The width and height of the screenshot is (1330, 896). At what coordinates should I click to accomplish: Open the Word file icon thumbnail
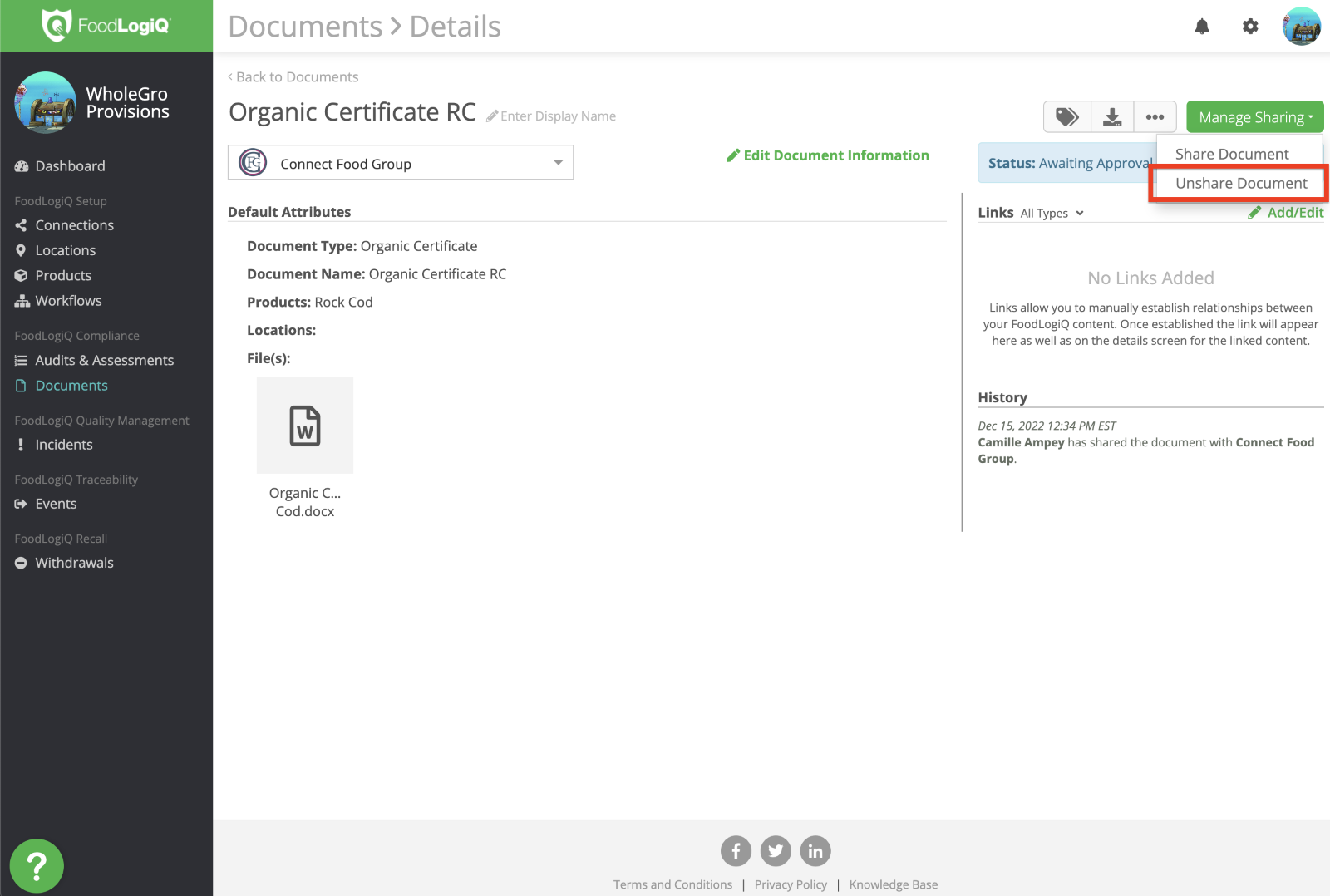click(x=305, y=426)
